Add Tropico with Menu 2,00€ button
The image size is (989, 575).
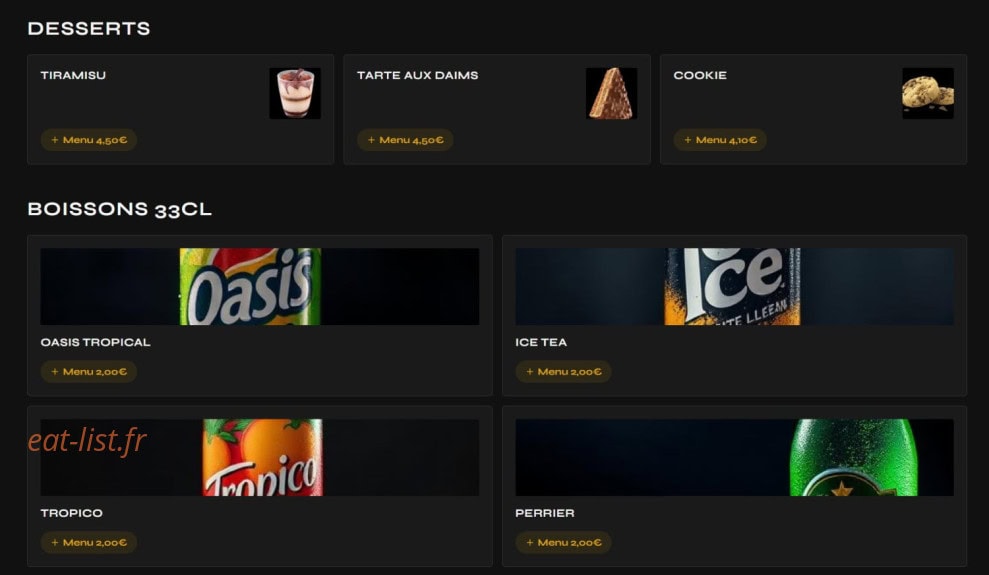click(x=89, y=543)
